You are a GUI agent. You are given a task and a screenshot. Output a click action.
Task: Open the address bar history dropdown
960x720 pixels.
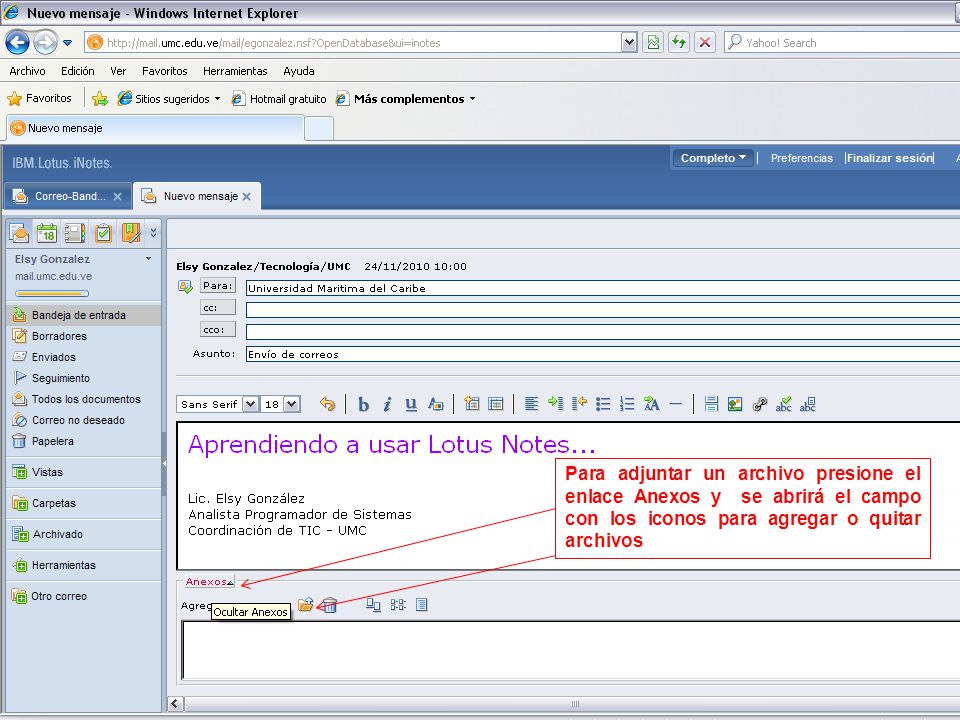pos(629,42)
